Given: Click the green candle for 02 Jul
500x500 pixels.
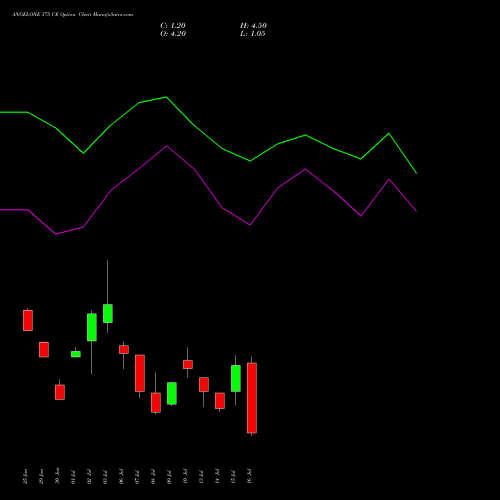Looking at the screenshot, I should coord(92,327).
